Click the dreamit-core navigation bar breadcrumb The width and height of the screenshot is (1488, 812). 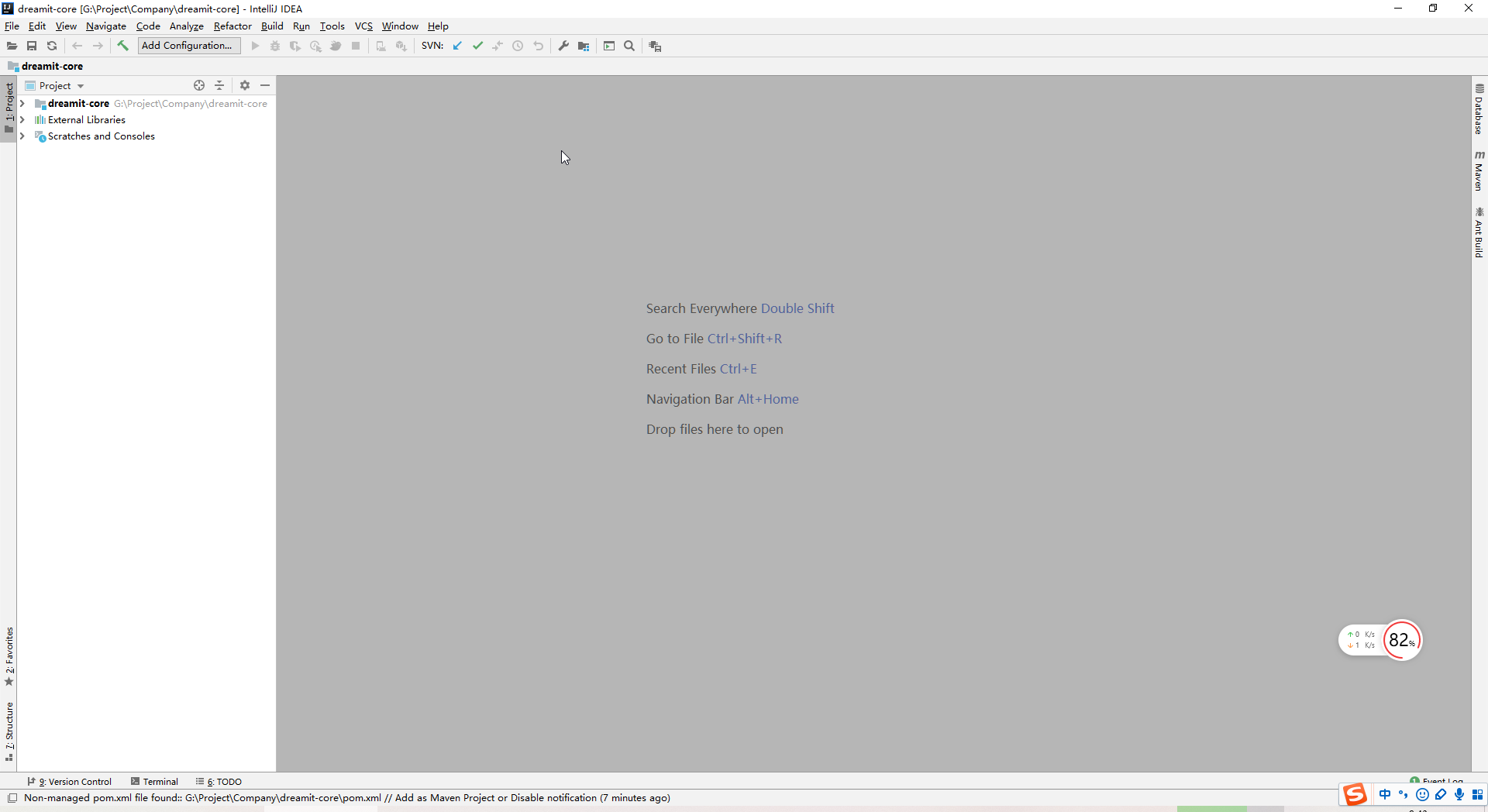click(45, 66)
